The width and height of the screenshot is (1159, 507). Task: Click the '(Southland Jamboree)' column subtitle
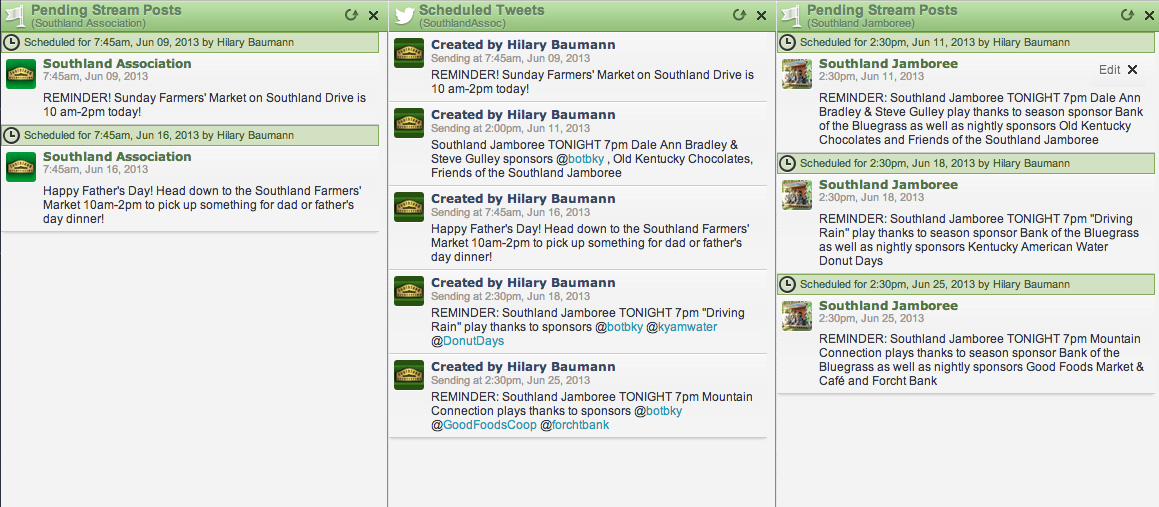[x=861, y=24]
